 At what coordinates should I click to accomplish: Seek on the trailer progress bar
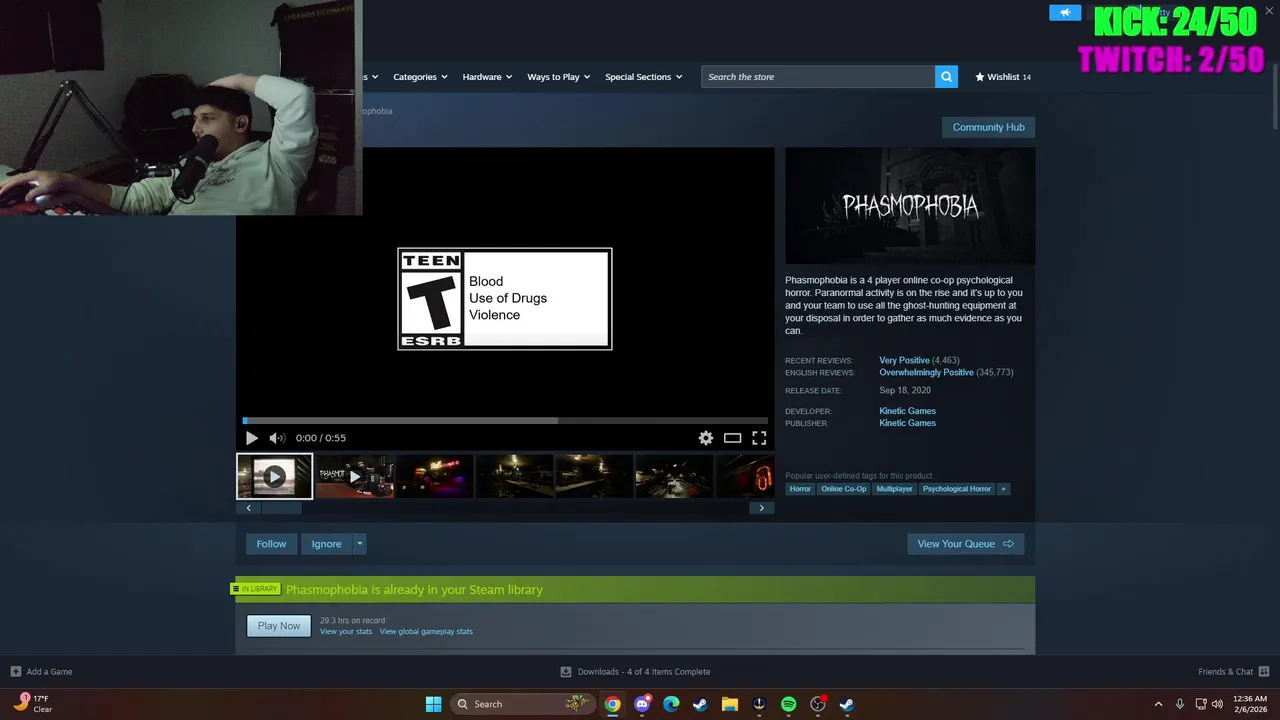(505, 421)
